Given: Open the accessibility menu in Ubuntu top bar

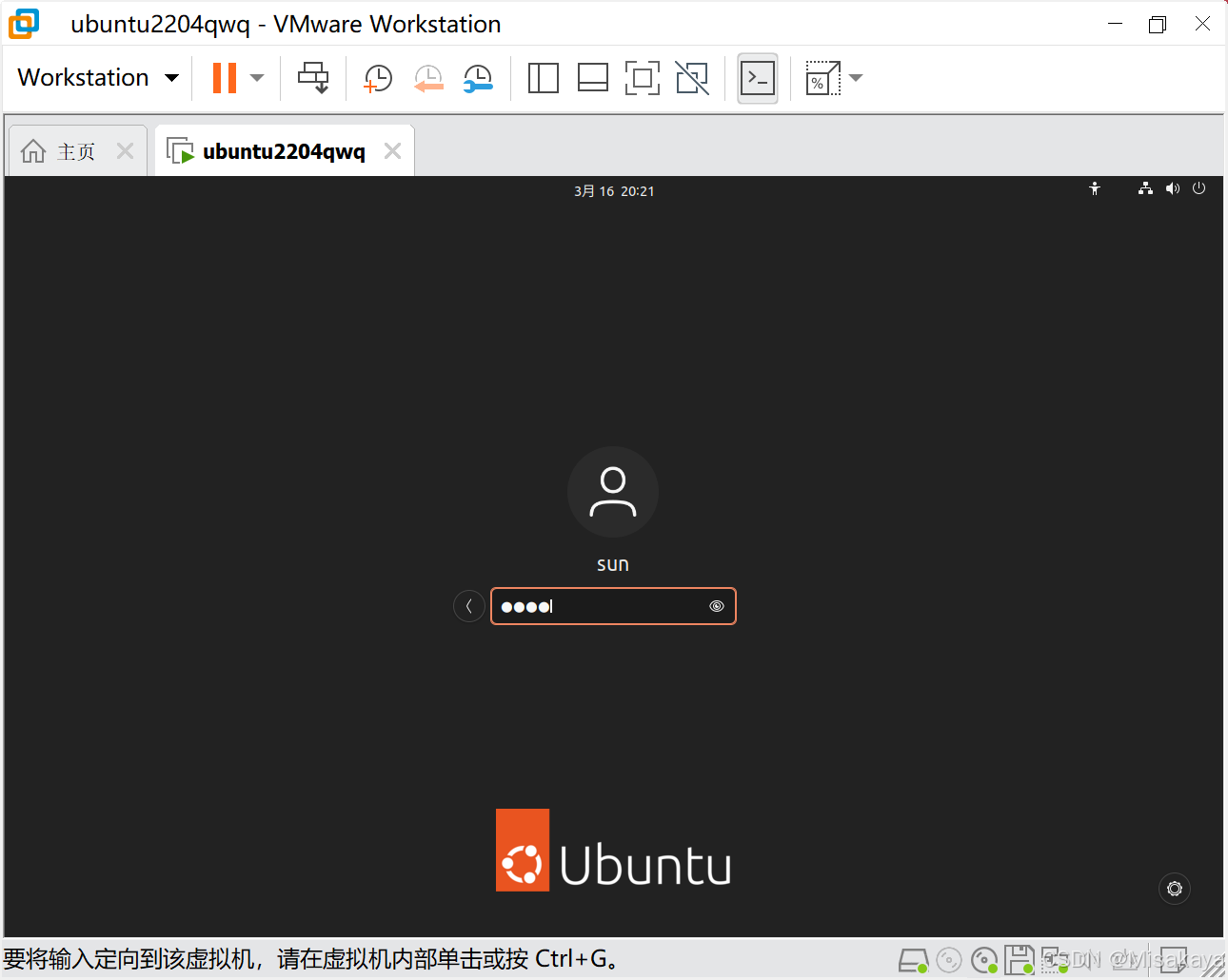Looking at the screenshot, I should 1095,188.
